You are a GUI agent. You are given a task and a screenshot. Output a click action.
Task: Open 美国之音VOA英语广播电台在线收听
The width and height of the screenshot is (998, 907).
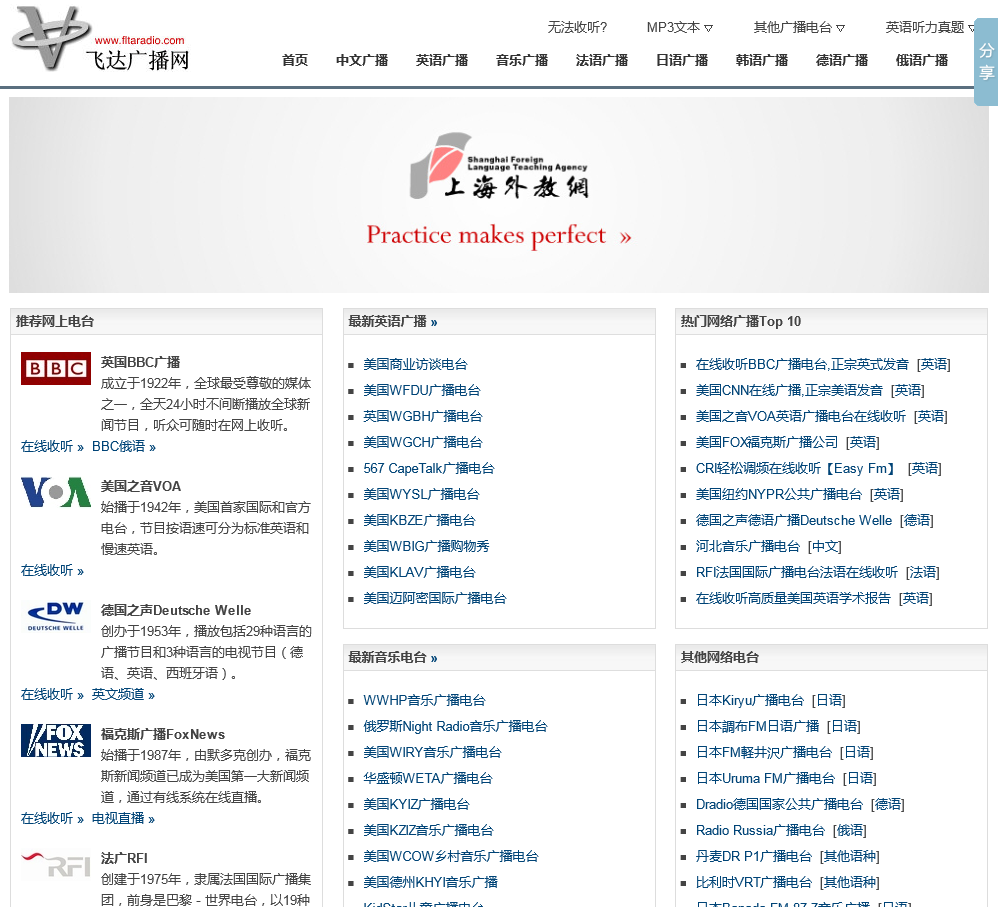801,417
